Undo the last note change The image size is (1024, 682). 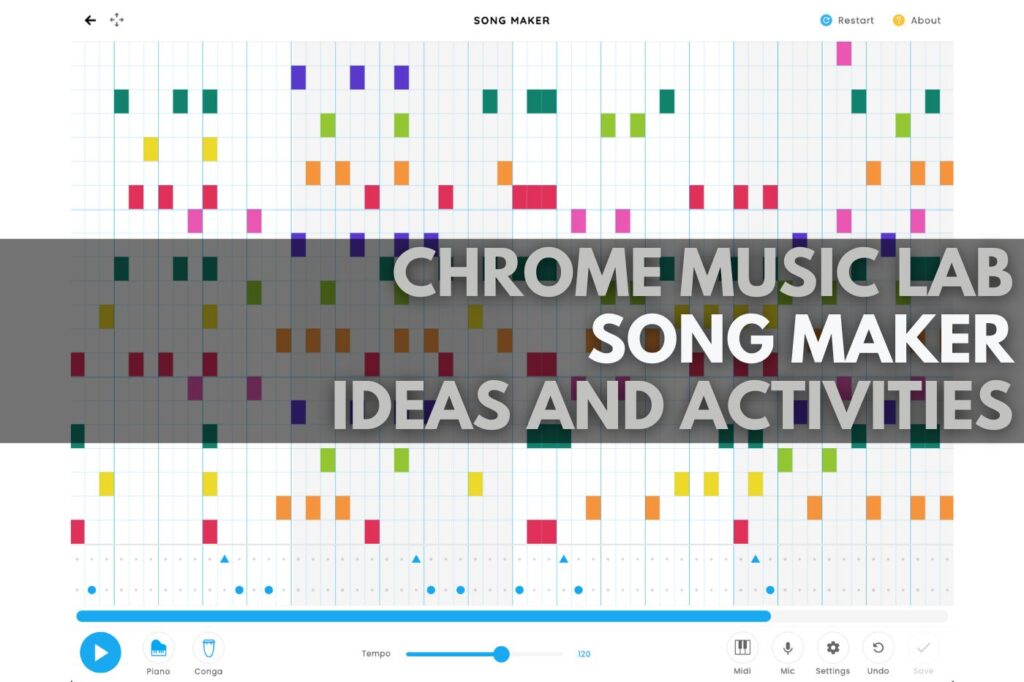pos(878,654)
